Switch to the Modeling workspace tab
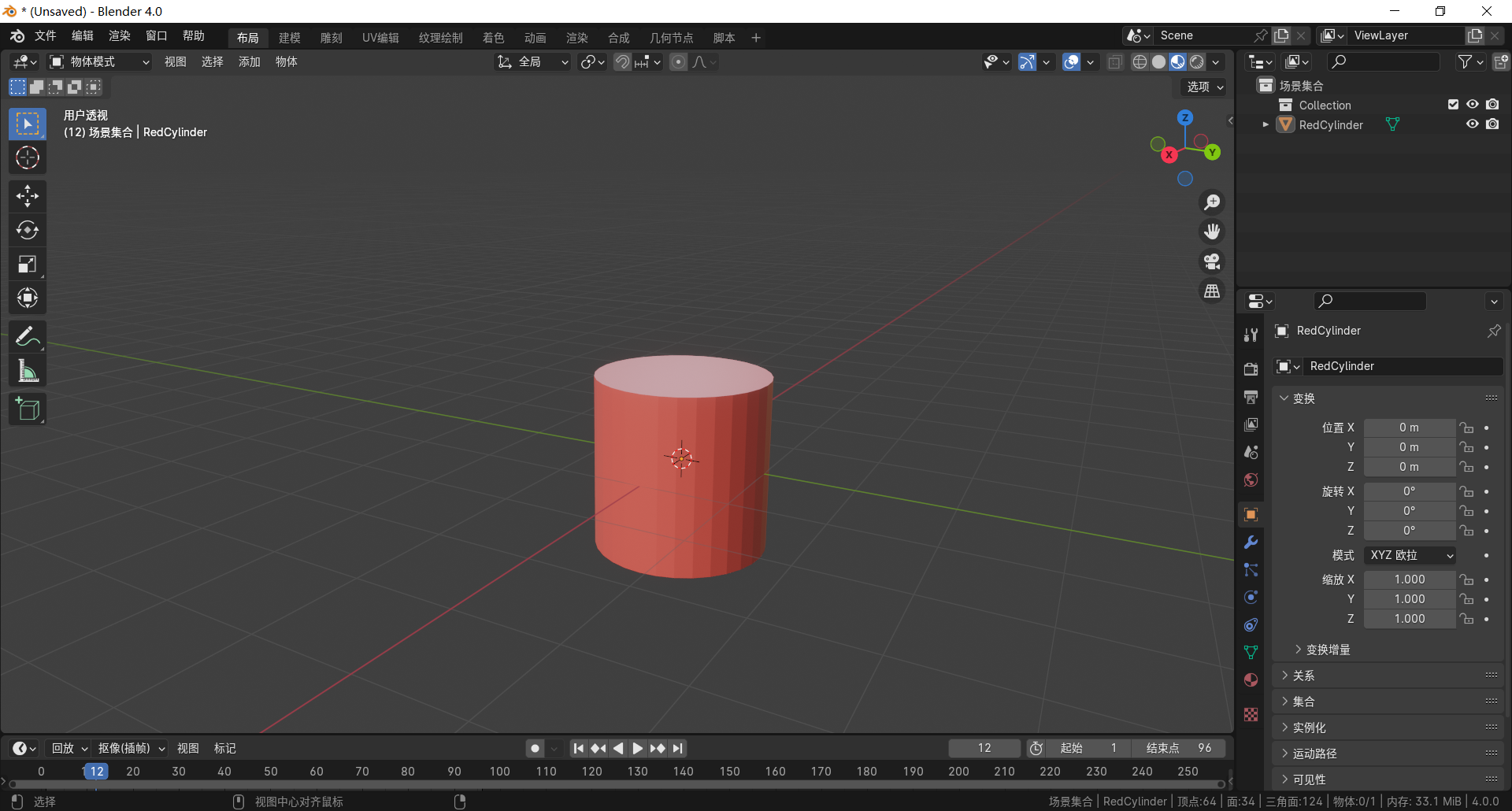1512x811 pixels. (x=289, y=38)
